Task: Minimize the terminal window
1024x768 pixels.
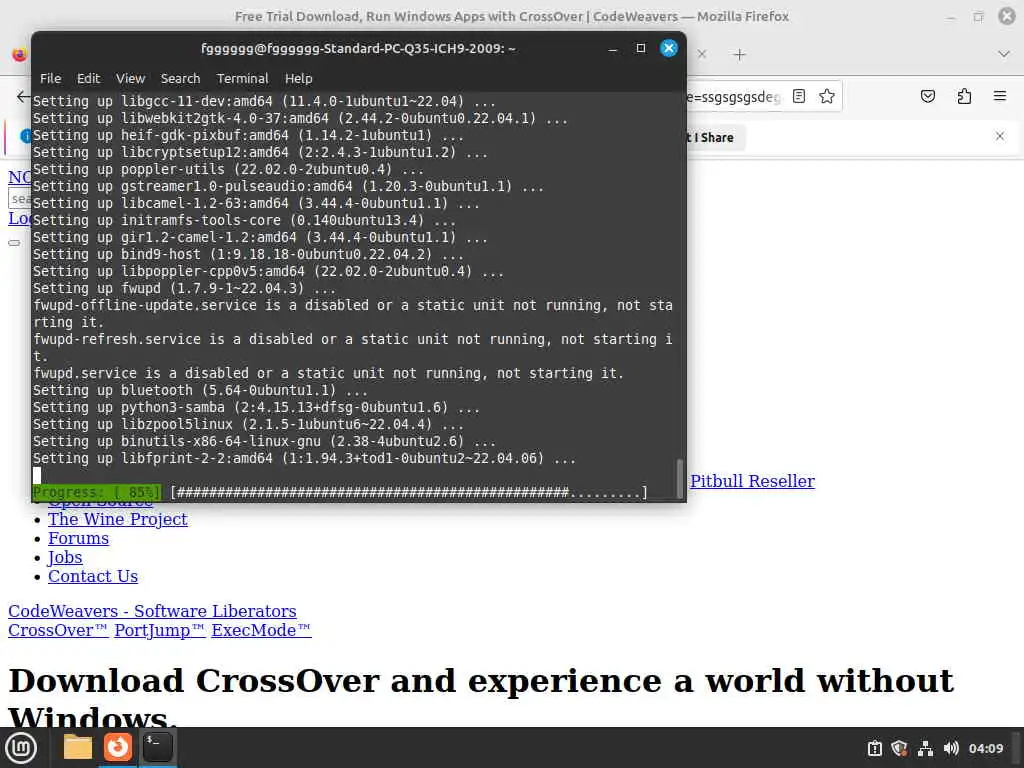Action: (x=613, y=48)
